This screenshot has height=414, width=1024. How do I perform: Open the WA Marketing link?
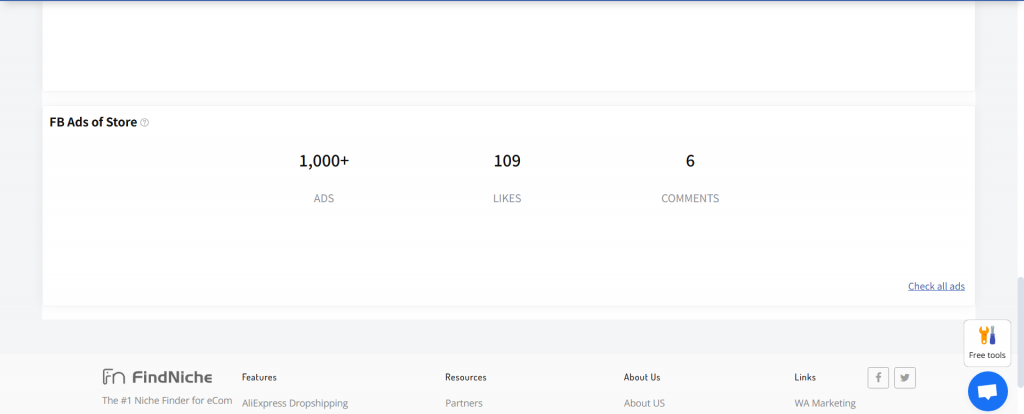pyautogui.click(x=825, y=403)
